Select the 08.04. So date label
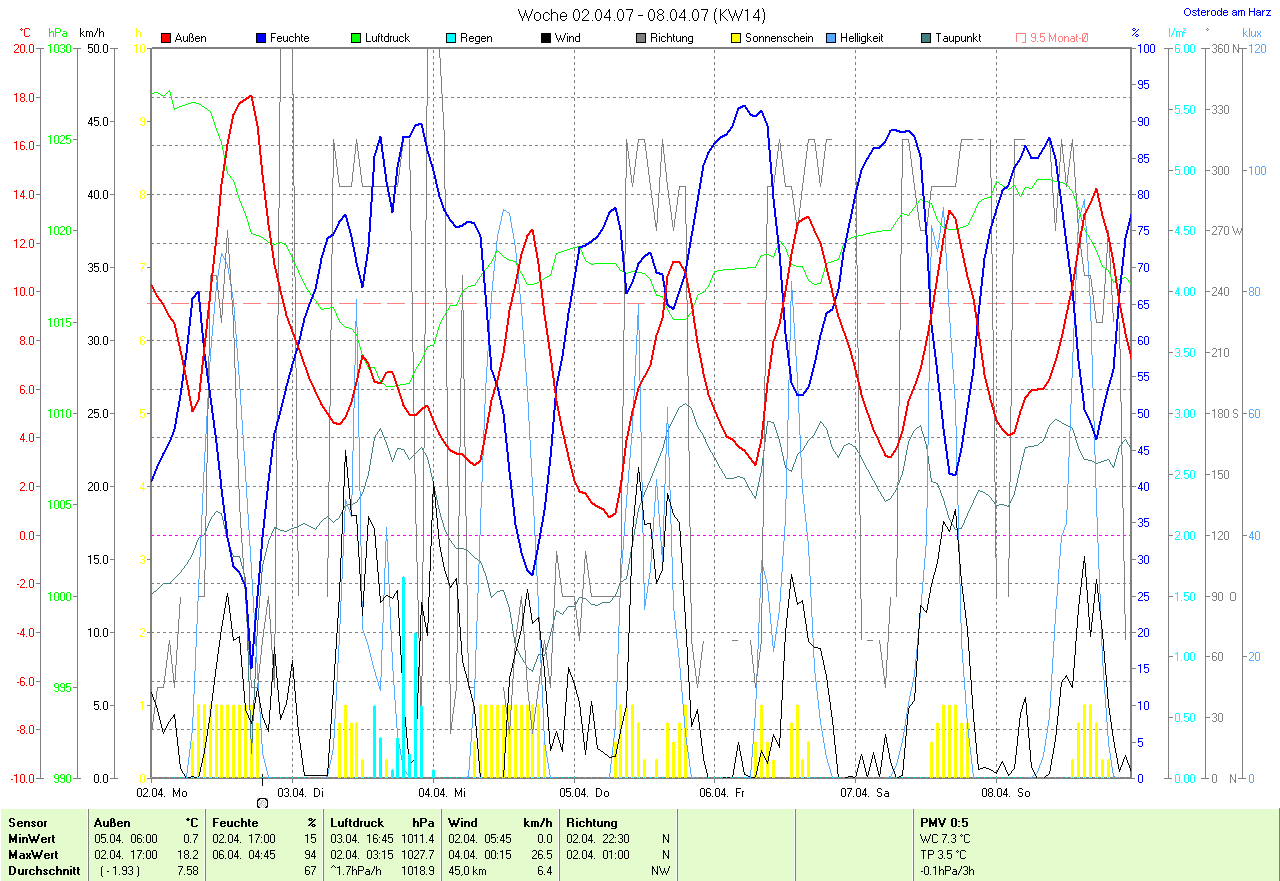 [1006, 793]
